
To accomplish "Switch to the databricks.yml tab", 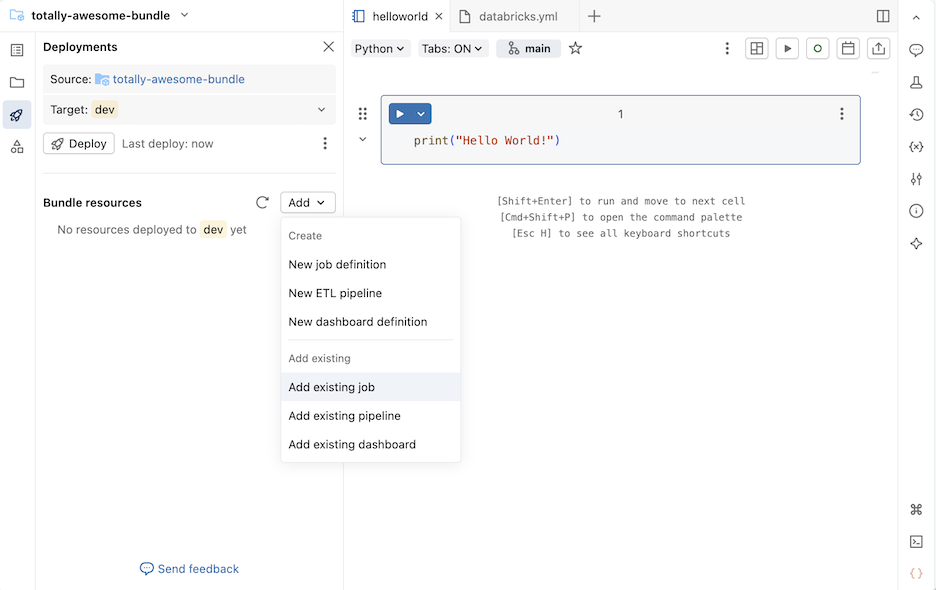I will pyautogui.click(x=511, y=15).
